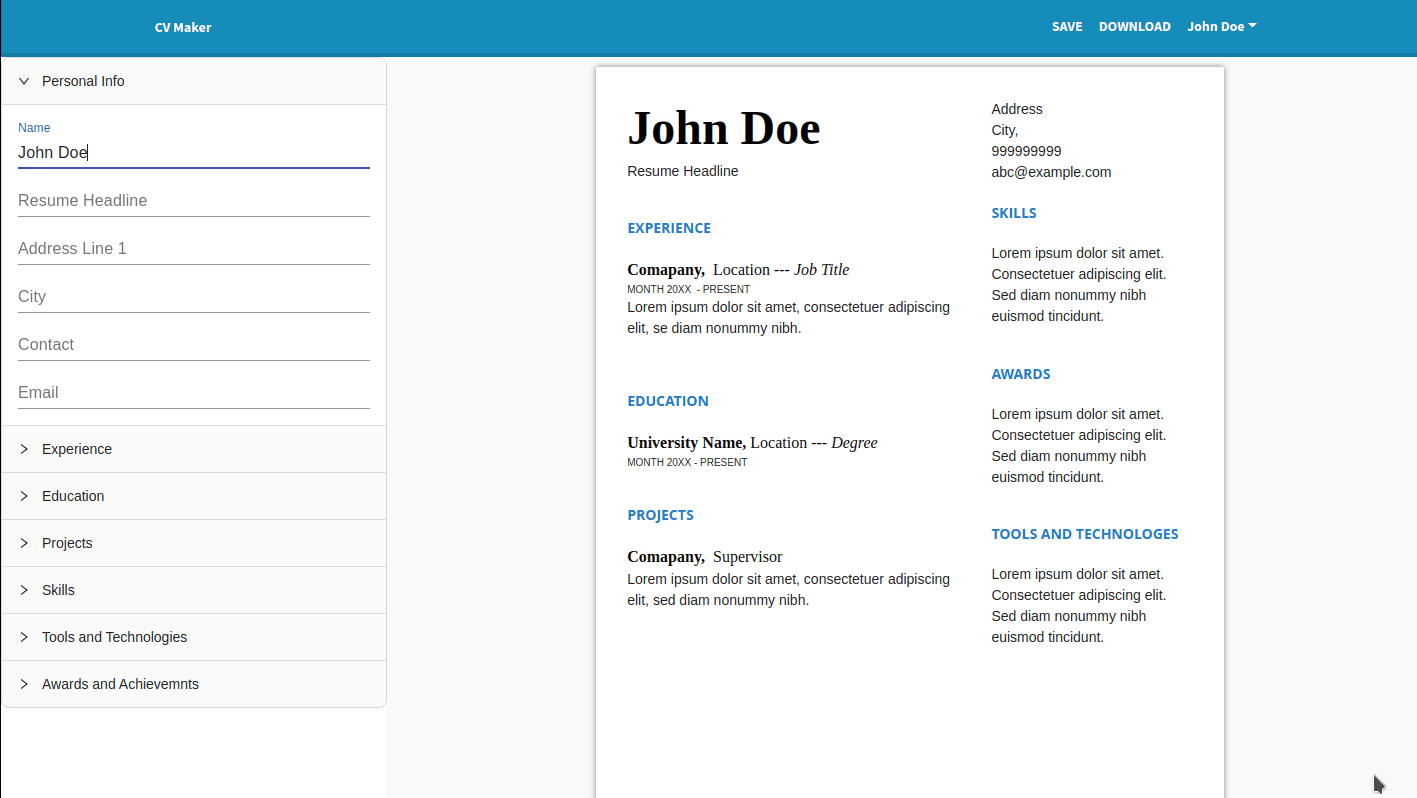Click the Contact input field
The width and height of the screenshot is (1417, 798).
click(x=193, y=345)
